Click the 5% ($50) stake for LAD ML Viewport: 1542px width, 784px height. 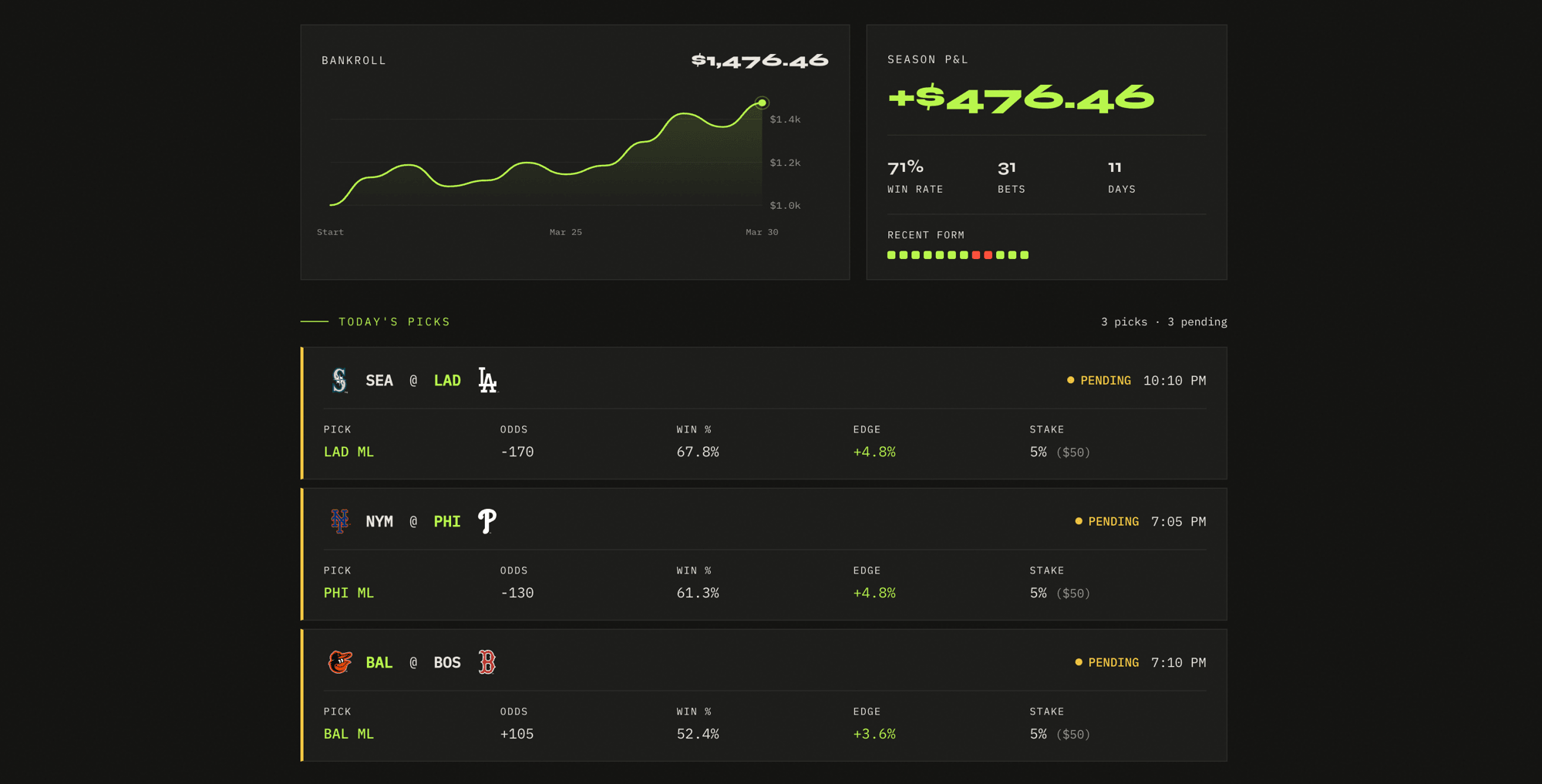click(1060, 452)
